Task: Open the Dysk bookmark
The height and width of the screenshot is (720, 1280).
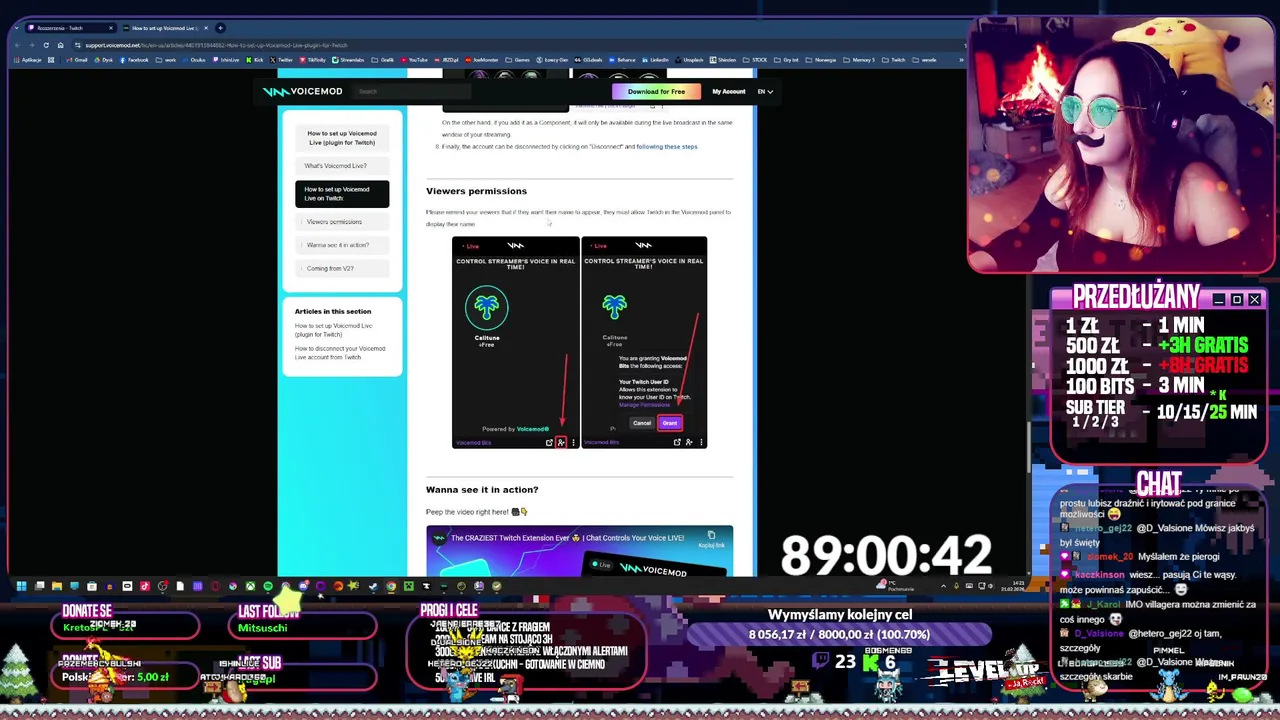Action: pos(104,60)
